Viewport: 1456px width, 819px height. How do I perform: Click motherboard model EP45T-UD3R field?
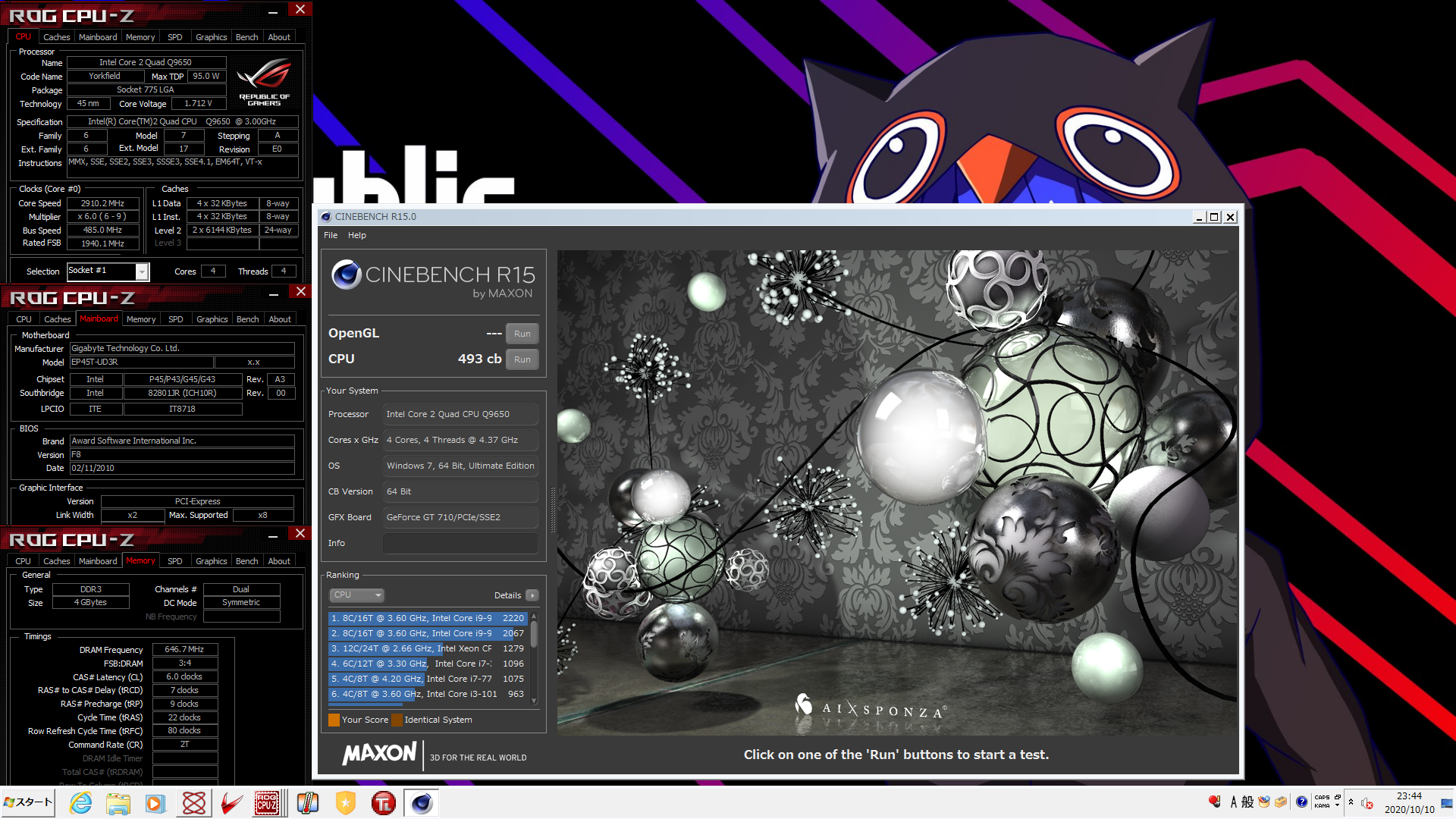pyautogui.click(x=142, y=362)
